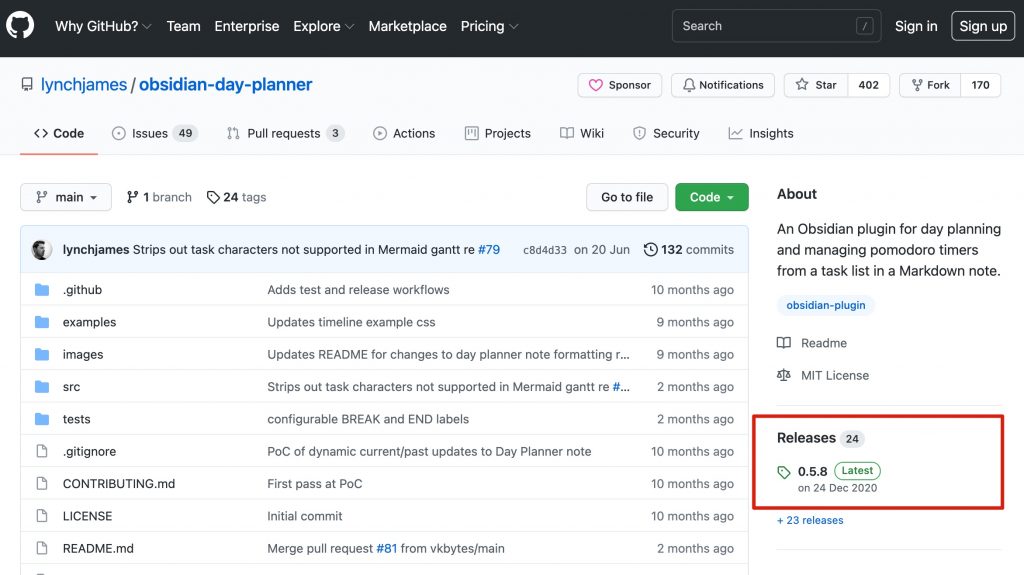Open the forks count 170
The width and height of the screenshot is (1024, 575).
[x=980, y=85]
